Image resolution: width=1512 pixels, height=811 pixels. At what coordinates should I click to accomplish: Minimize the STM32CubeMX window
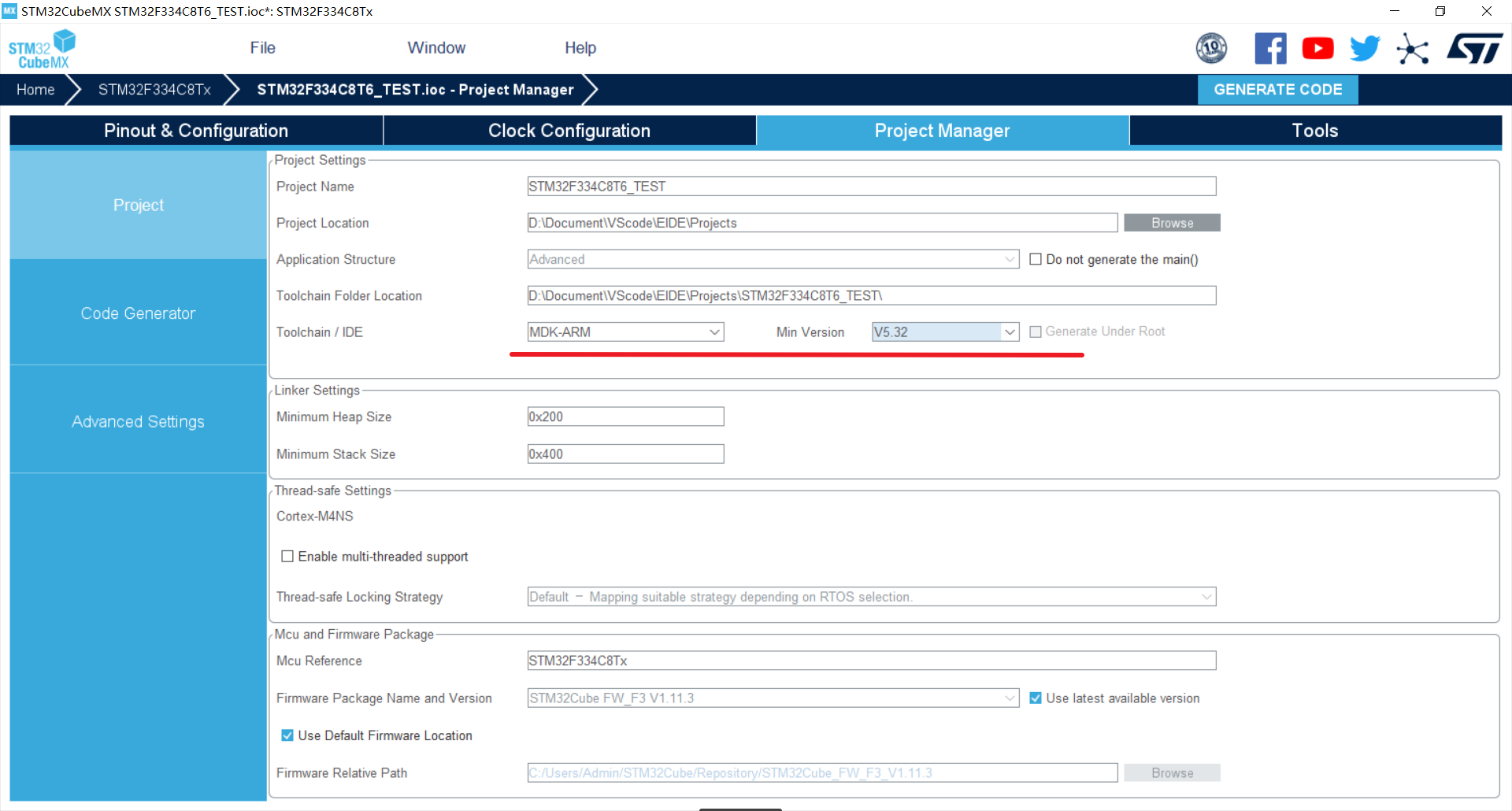point(1395,11)
